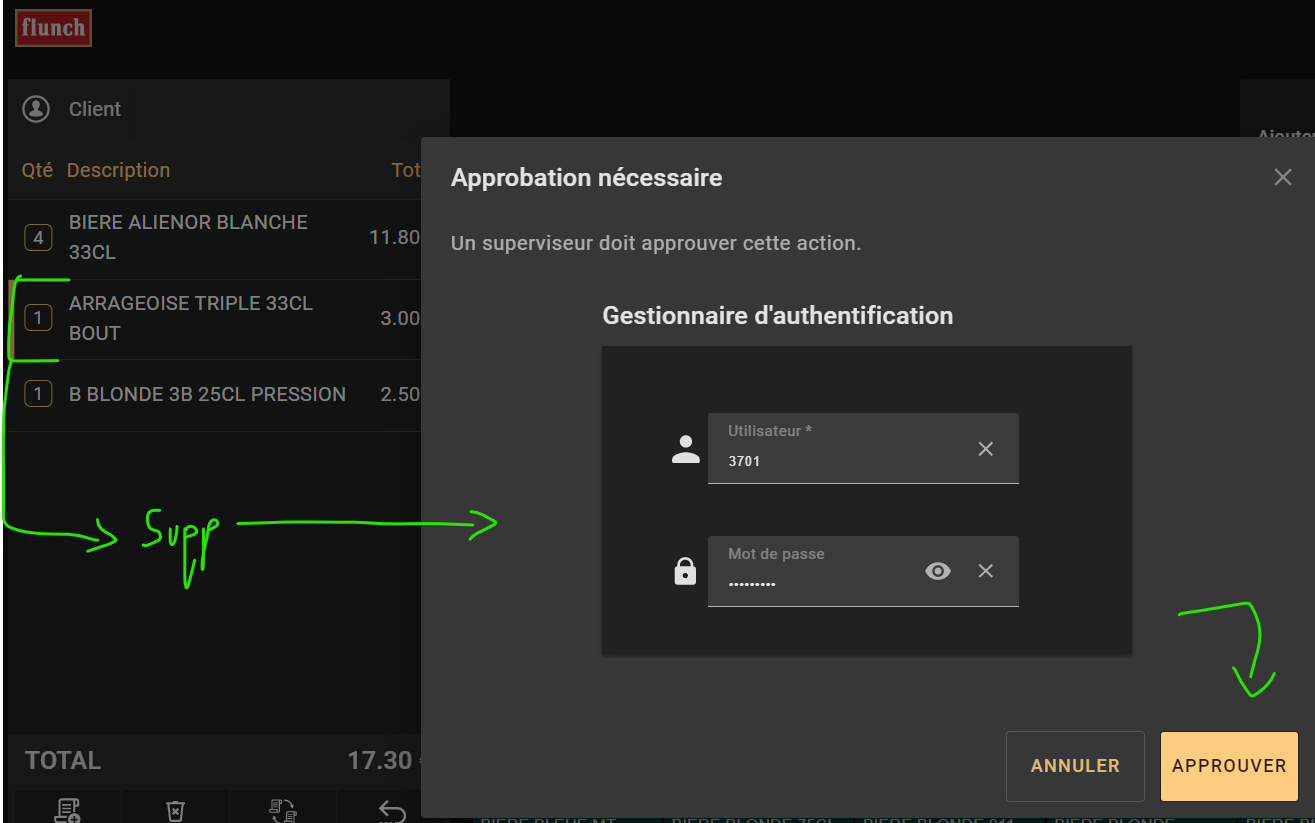This screenshot has height=823, width=1315.
Task: Click the new receipt icon
Action: pyautogui.click(x=68, y=810)
